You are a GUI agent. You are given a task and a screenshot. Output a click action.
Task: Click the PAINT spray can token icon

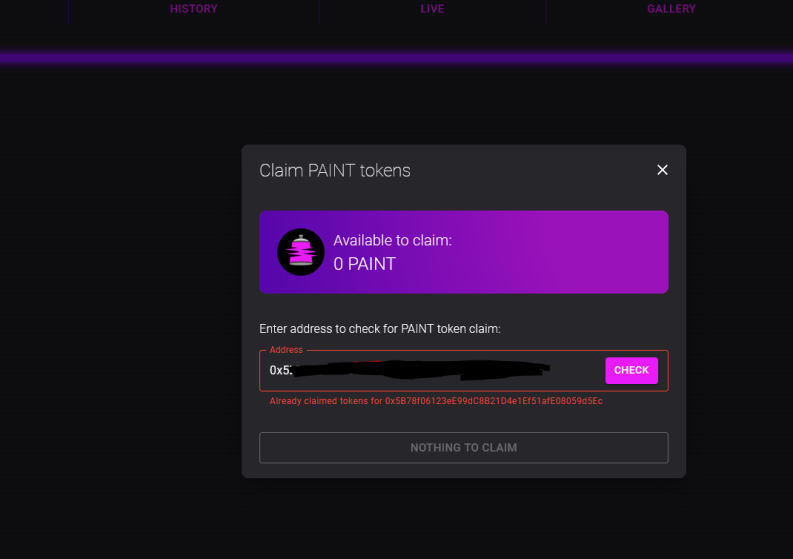pos(300,252)
